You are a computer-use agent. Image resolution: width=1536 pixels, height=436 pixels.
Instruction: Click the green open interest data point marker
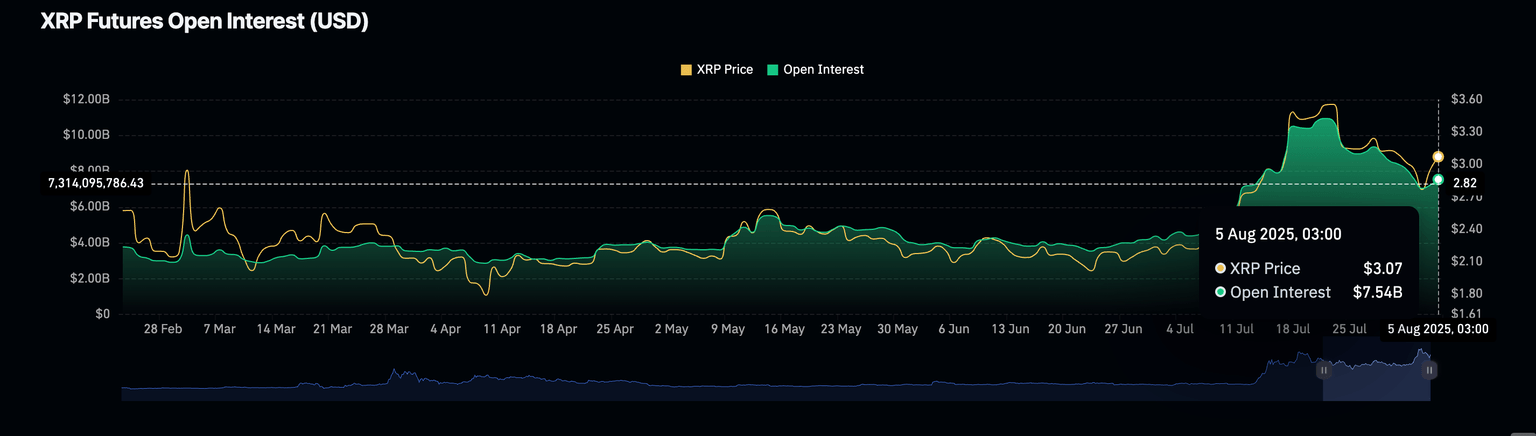pyautogui.click(x=1438, y=180)
